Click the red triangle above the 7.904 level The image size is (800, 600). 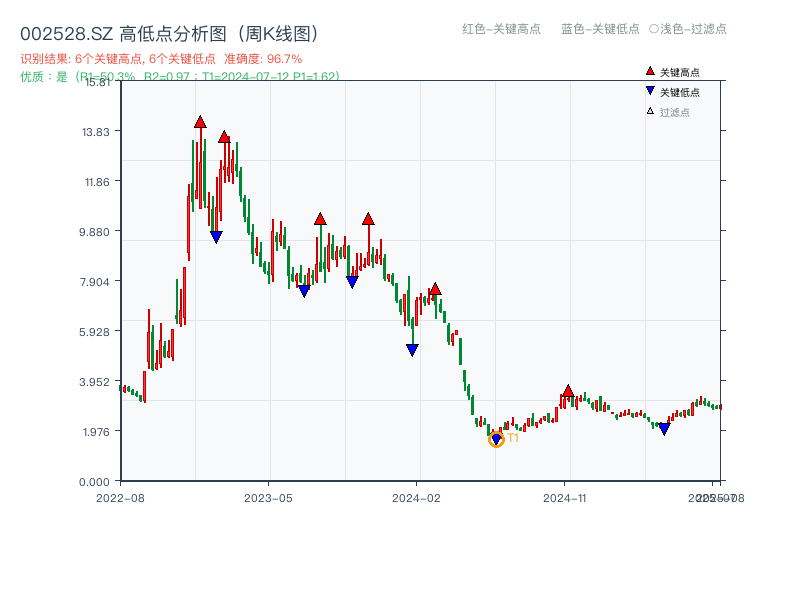tap(434, 289)
